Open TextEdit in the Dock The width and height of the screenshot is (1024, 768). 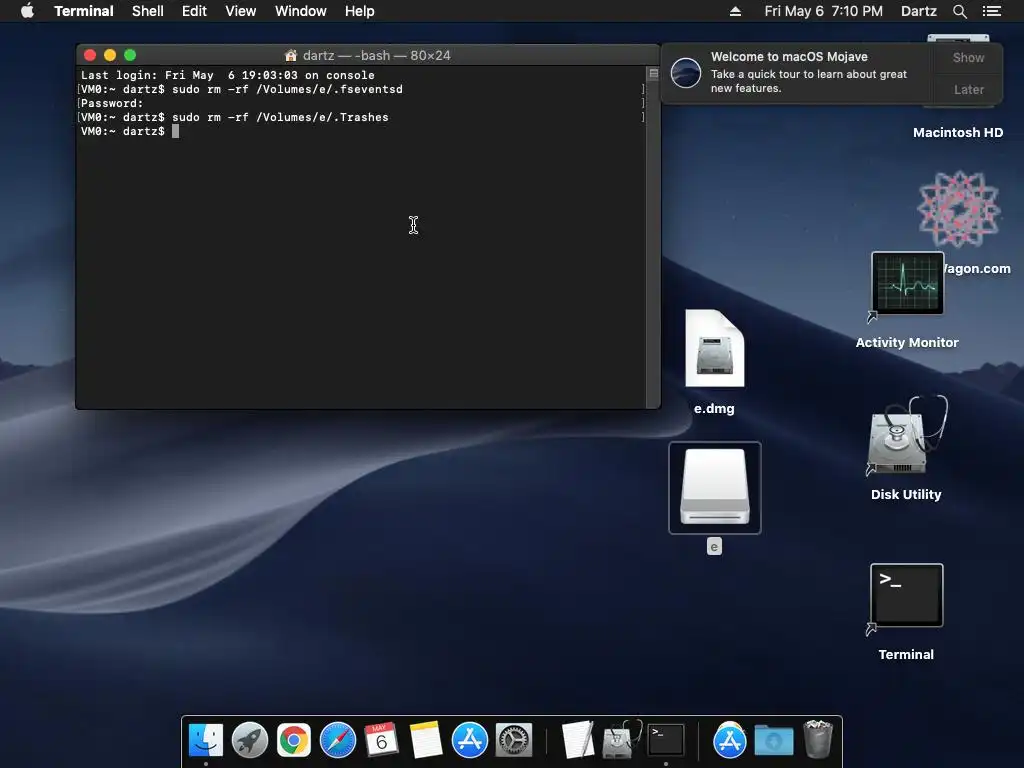[x=579, y=740]
